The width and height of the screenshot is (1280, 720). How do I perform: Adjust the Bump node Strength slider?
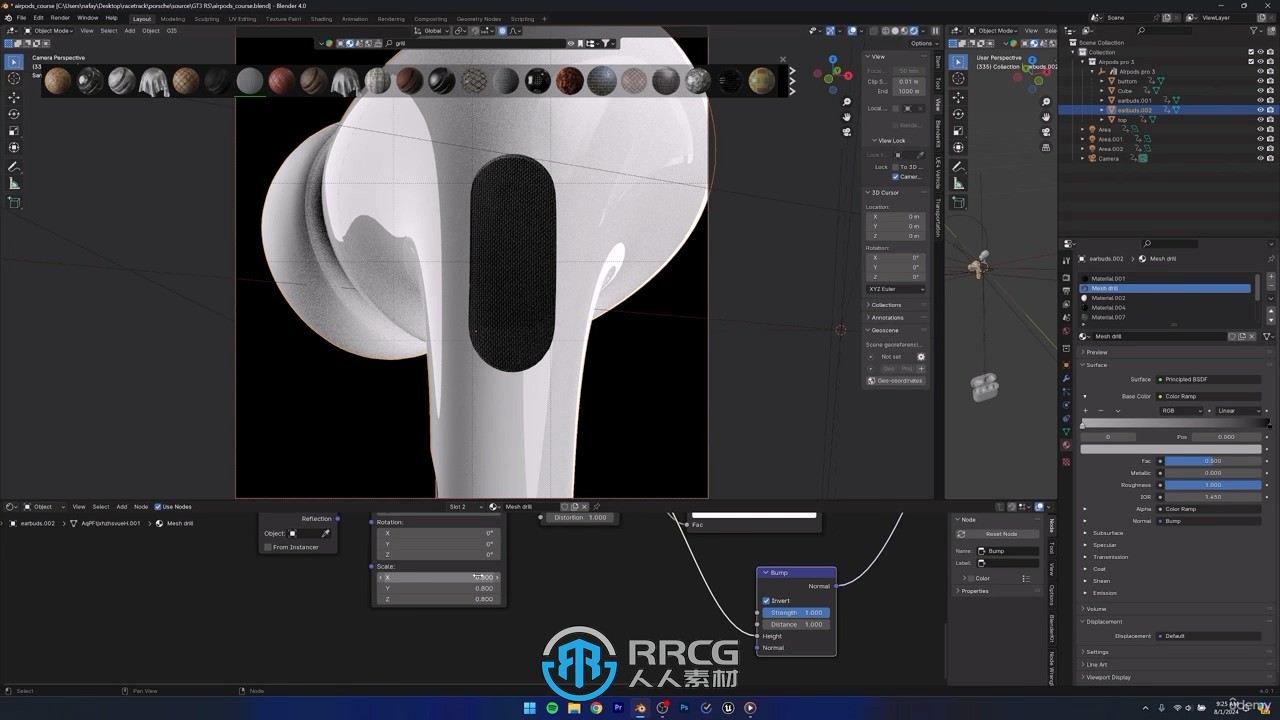(x=796, y=613)
